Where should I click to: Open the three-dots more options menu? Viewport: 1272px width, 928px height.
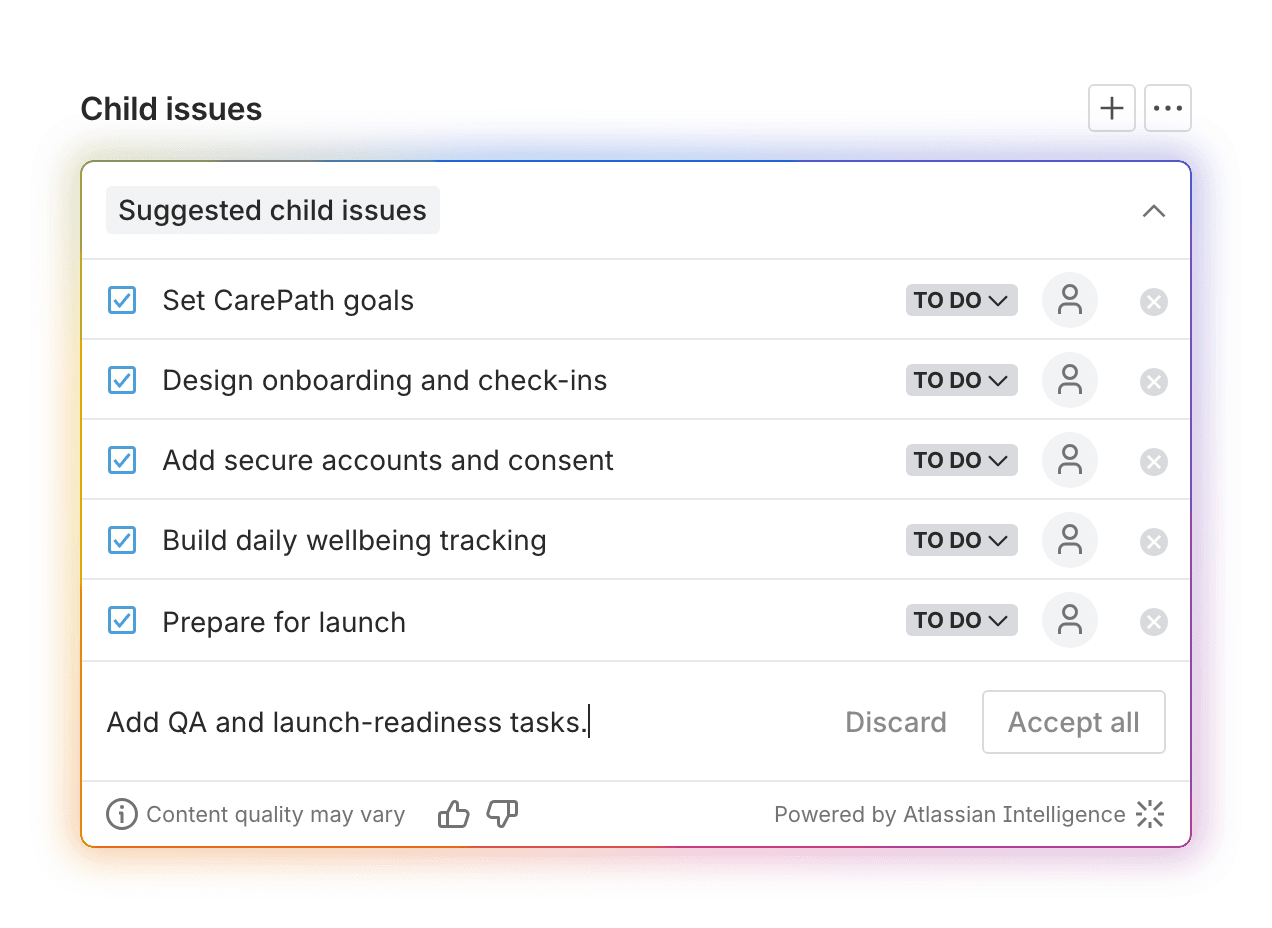tap(1168, 108)
